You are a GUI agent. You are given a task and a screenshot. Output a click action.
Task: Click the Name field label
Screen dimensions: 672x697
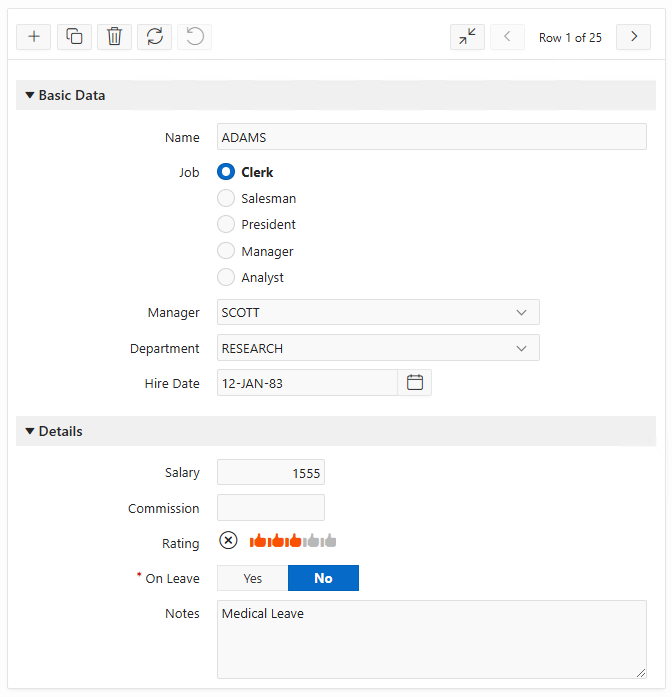pyautogui.click(x=182, y=138)
